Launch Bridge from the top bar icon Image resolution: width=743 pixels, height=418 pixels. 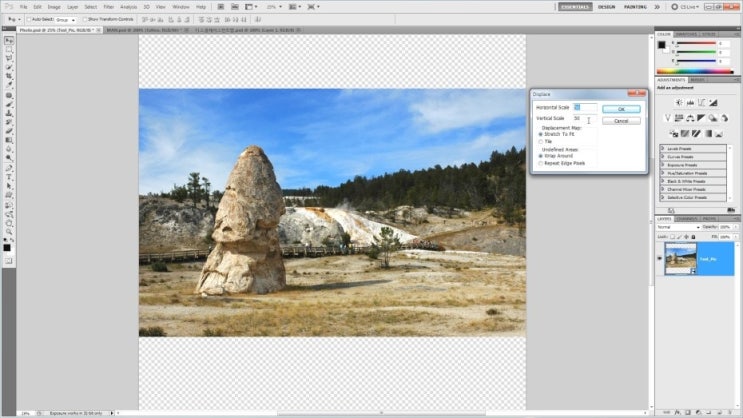pos(221,7)
